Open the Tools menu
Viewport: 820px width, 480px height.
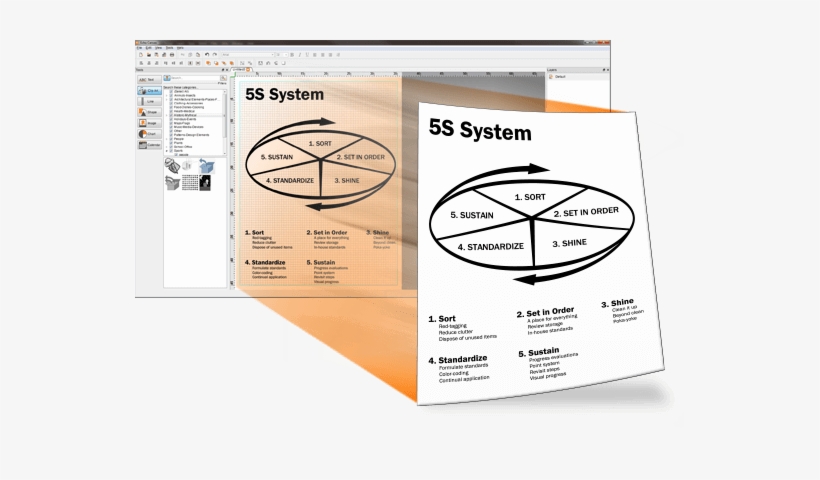169,48
